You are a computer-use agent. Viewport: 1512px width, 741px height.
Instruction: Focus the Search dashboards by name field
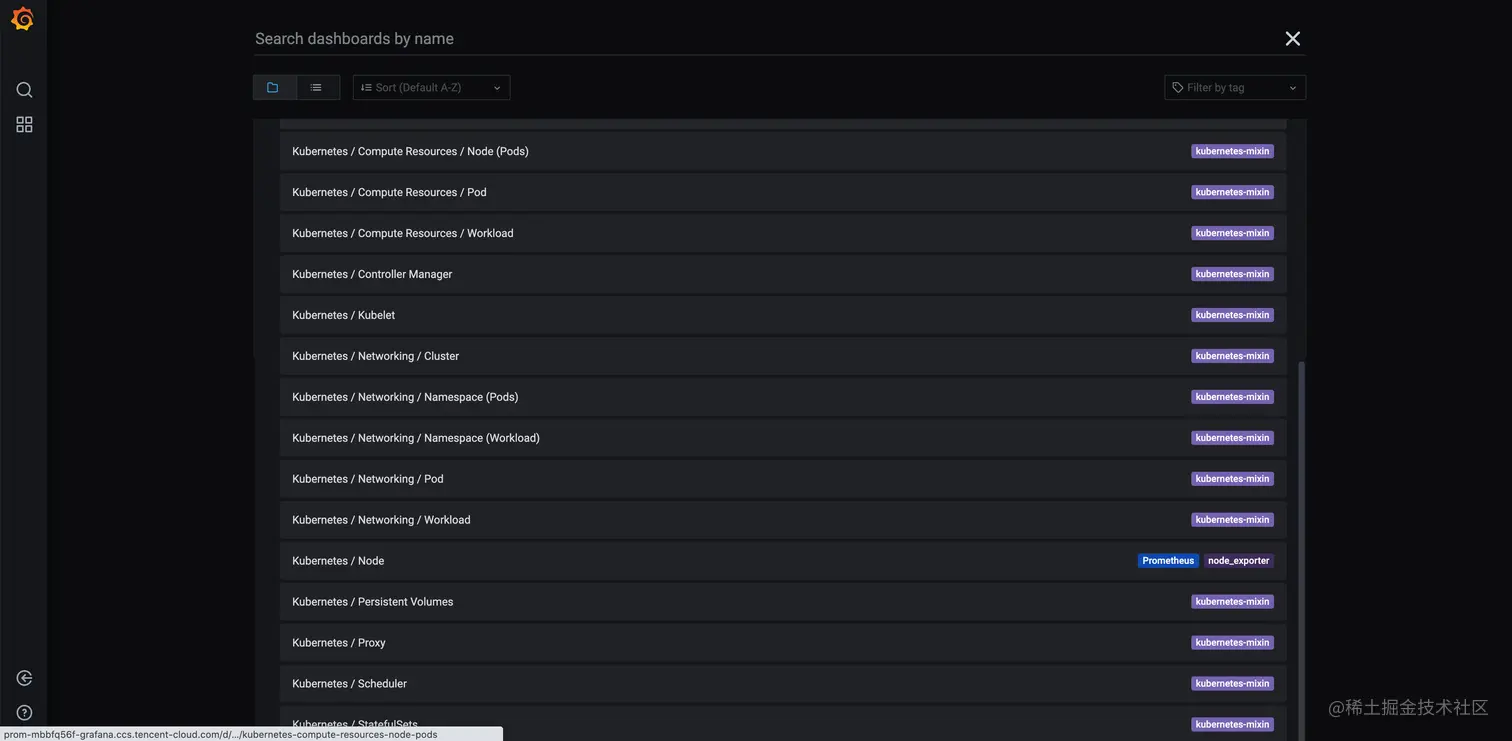(765, 38)
